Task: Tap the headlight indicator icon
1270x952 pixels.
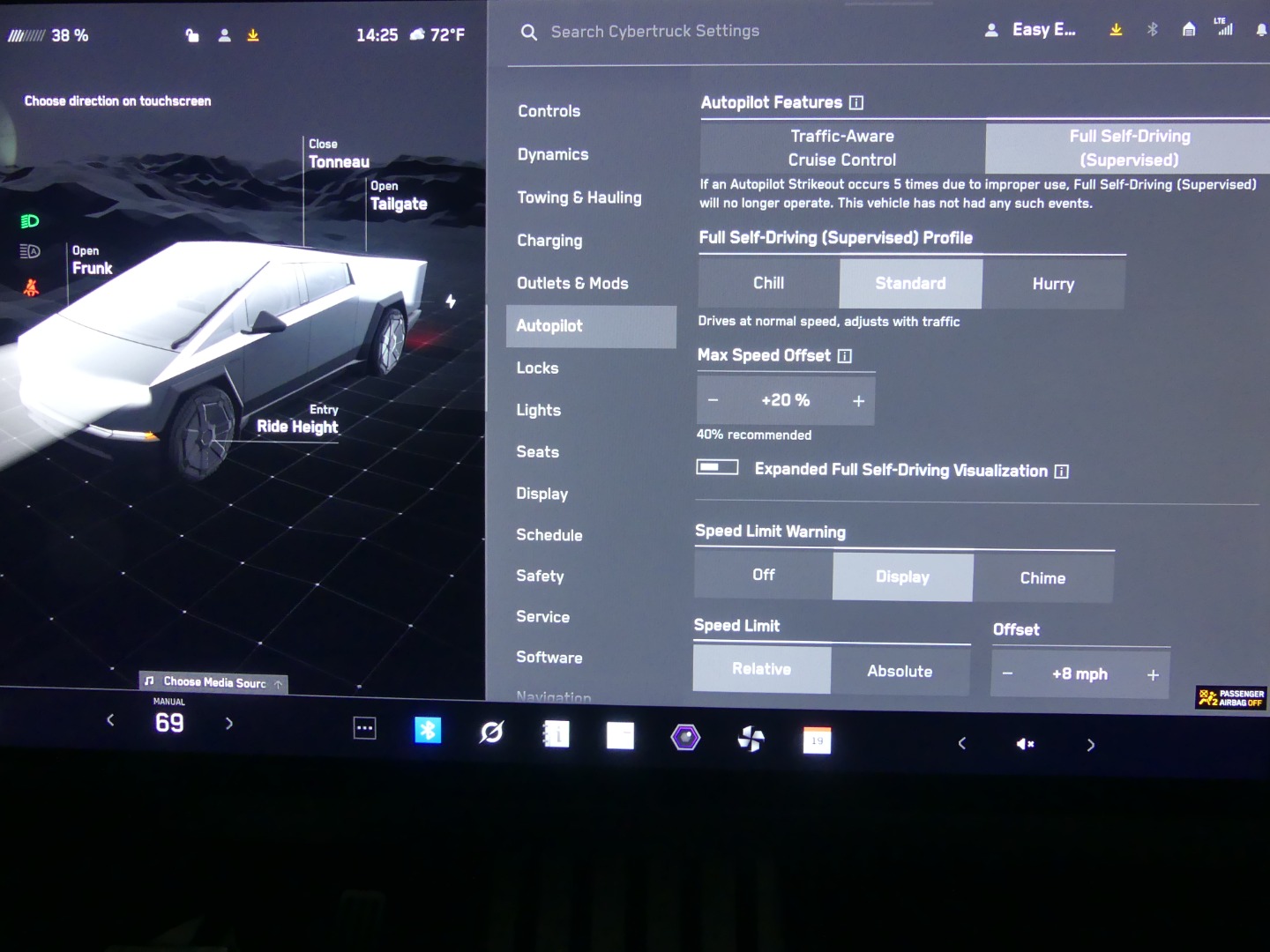Action: point(30,220)
